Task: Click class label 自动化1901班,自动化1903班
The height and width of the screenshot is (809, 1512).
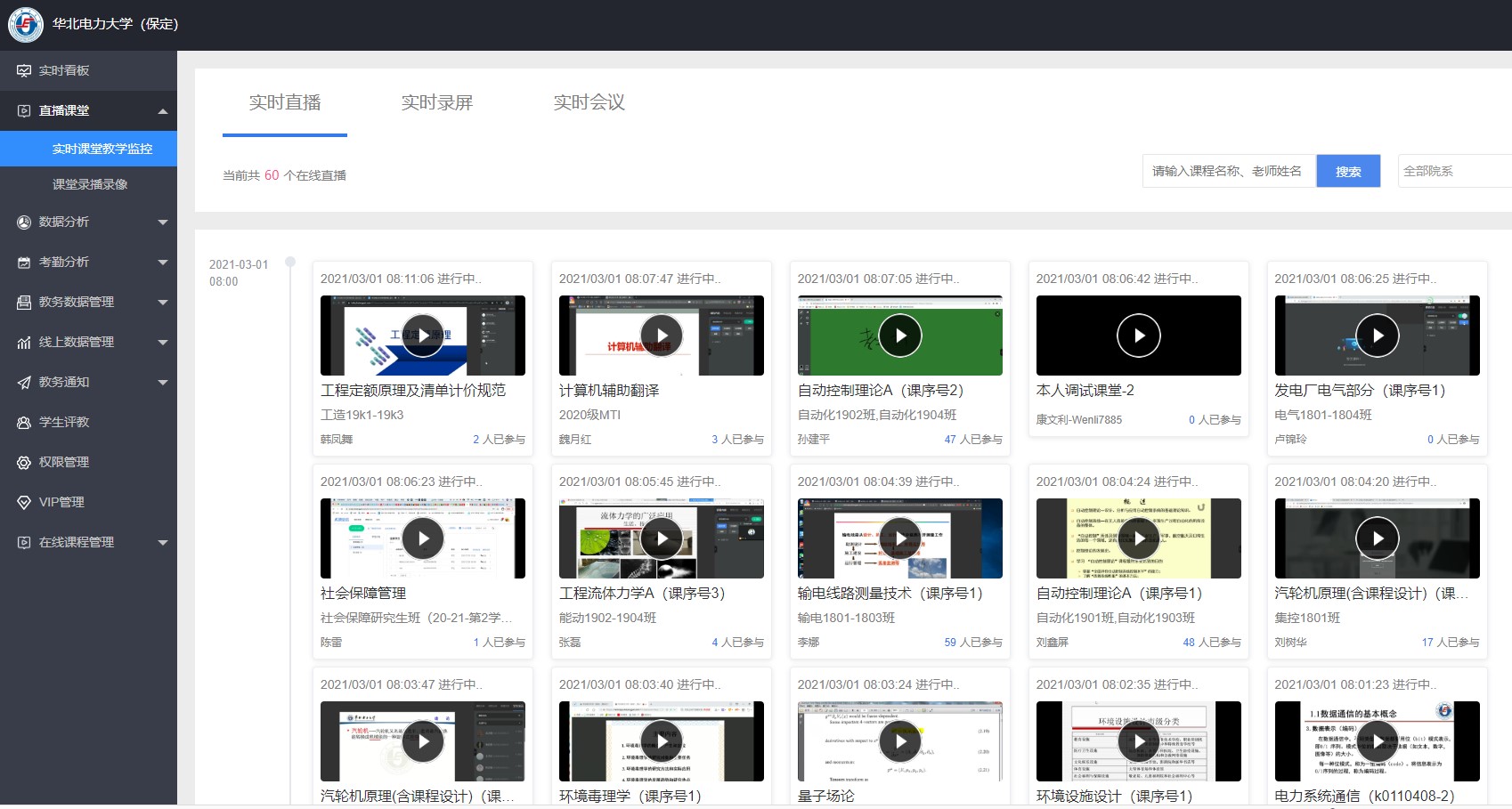Action: (1116, 618)
